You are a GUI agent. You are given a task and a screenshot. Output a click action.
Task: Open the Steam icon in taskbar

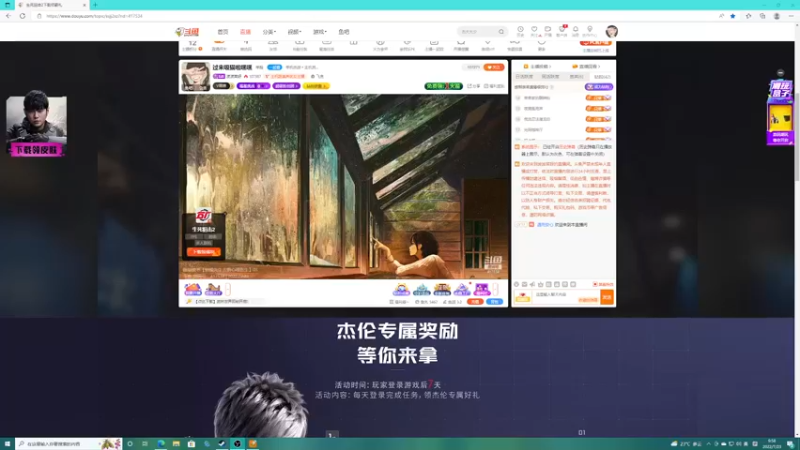(222, 444)
